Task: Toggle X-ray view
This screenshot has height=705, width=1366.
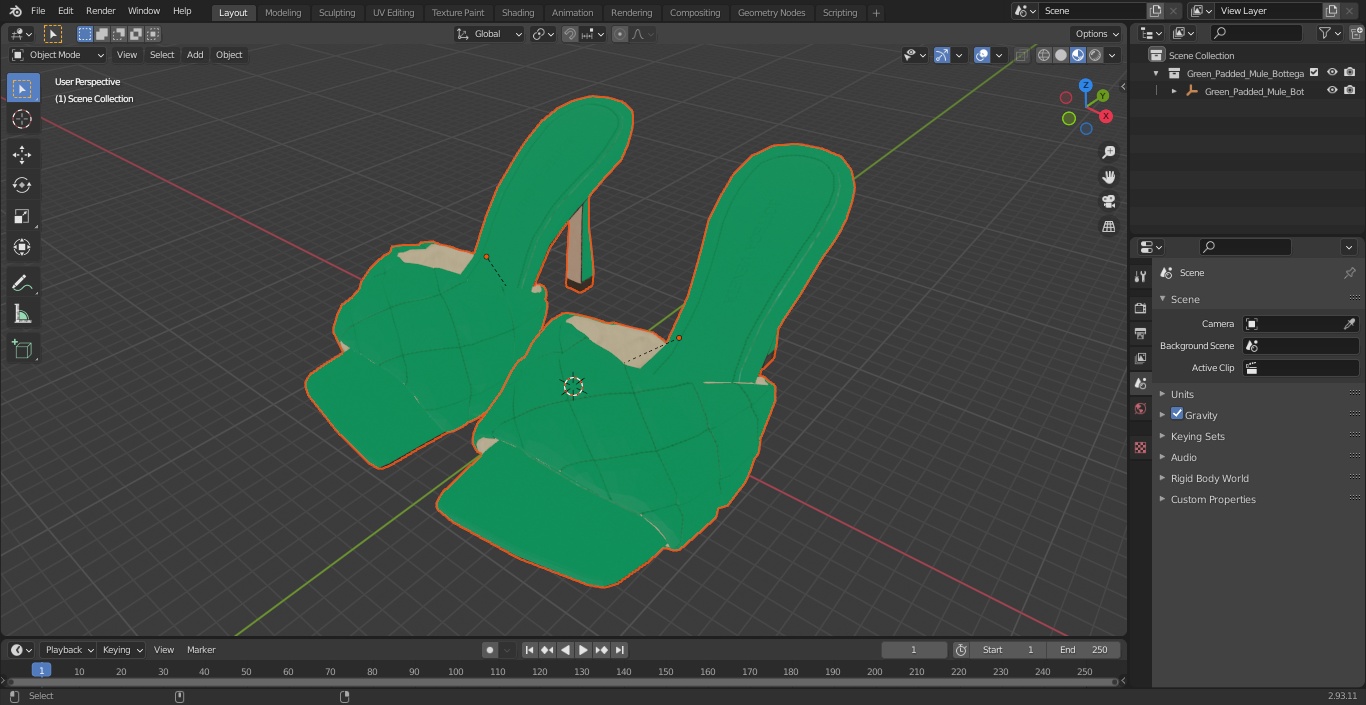Action: click(x=1021, y=55)
